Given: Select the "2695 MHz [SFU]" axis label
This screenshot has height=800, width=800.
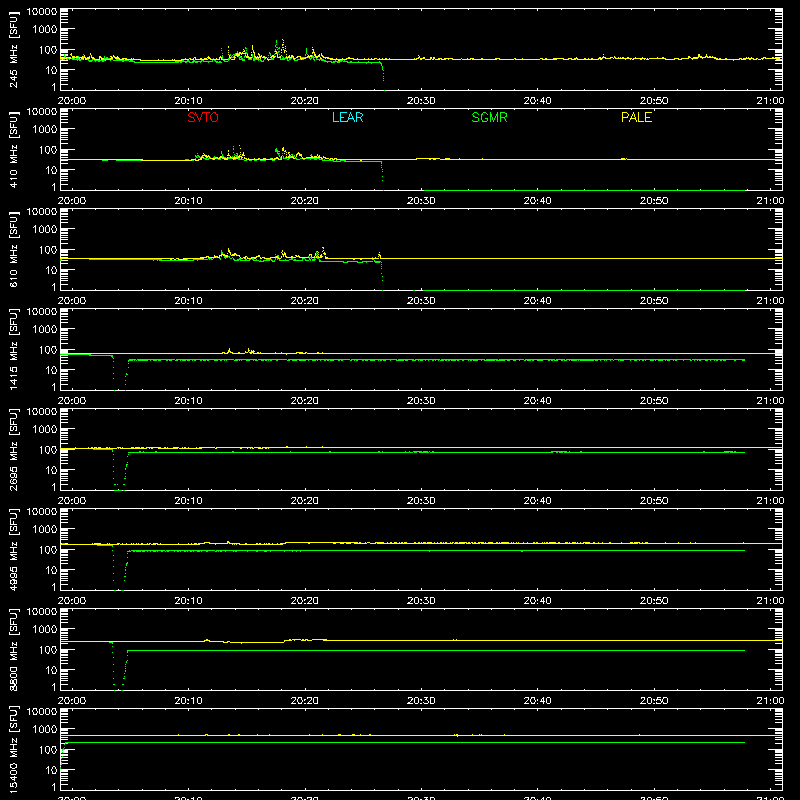Looking at the screenshot, I should [x=14, y=449].
